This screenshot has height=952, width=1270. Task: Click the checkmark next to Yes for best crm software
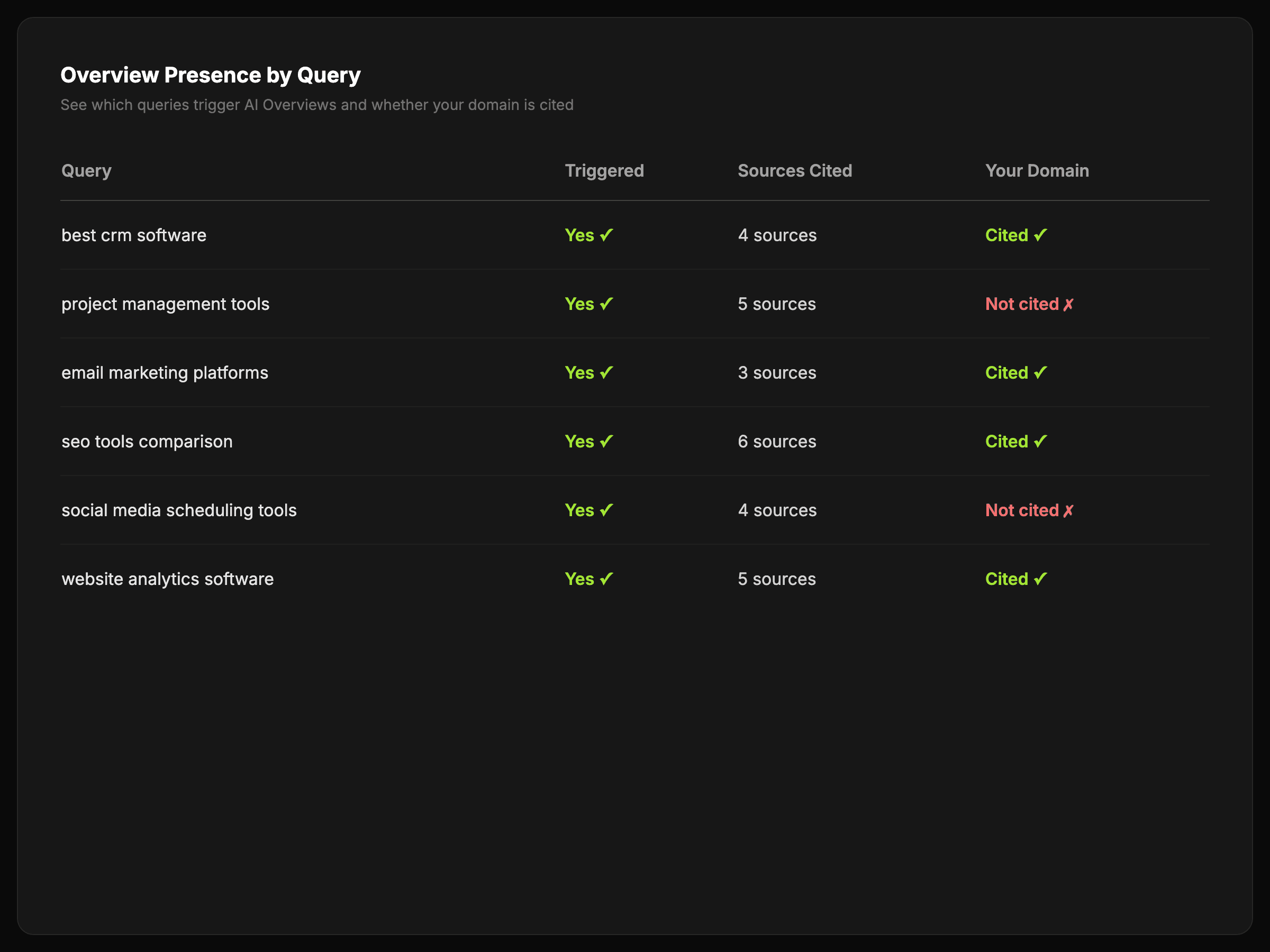click(x=606, y=235)
